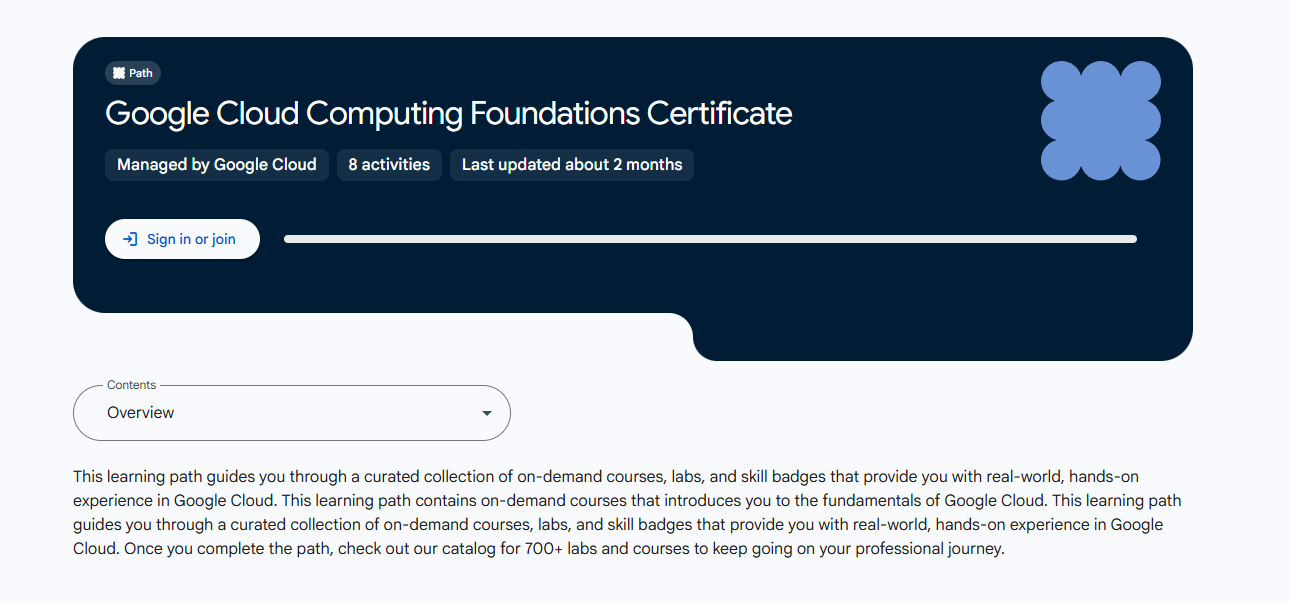Click the "Path" label badge
Viewport: 1290px width, 603px height.
click(133, 73)
